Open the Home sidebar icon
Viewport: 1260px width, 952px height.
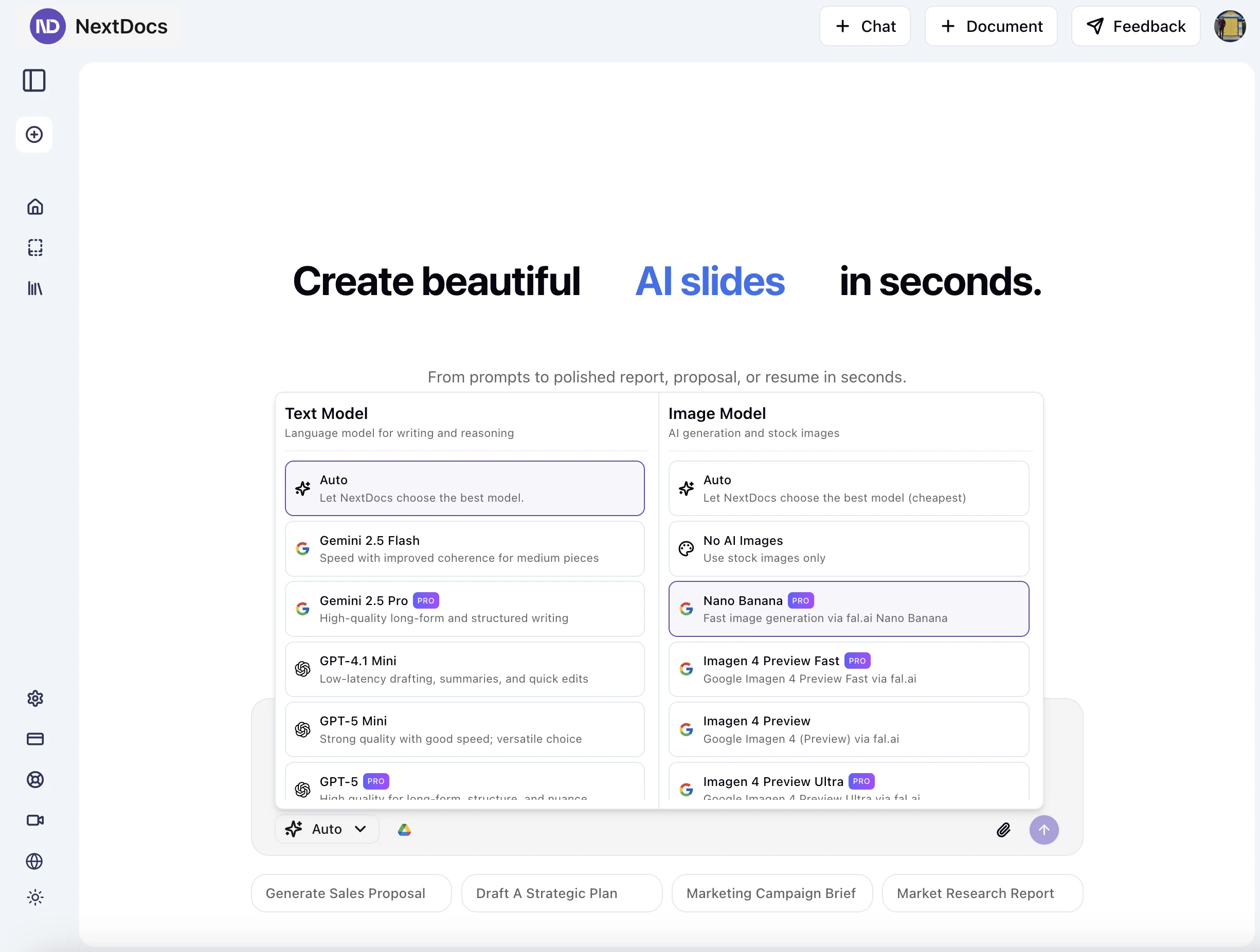(35, 207)
